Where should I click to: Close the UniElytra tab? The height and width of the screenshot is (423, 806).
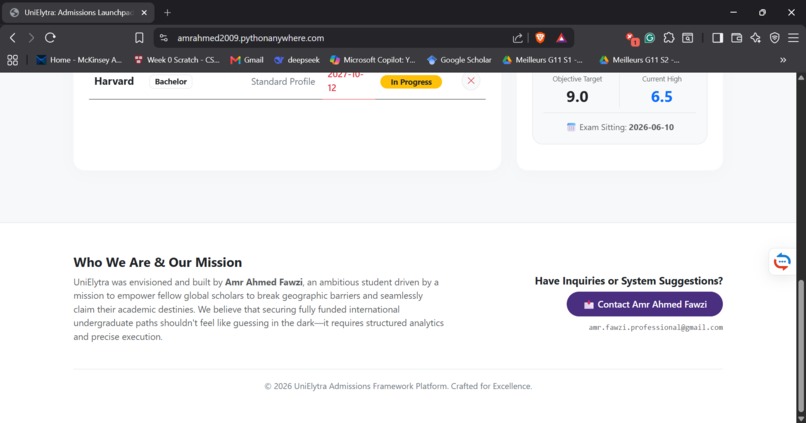[144, 12]
